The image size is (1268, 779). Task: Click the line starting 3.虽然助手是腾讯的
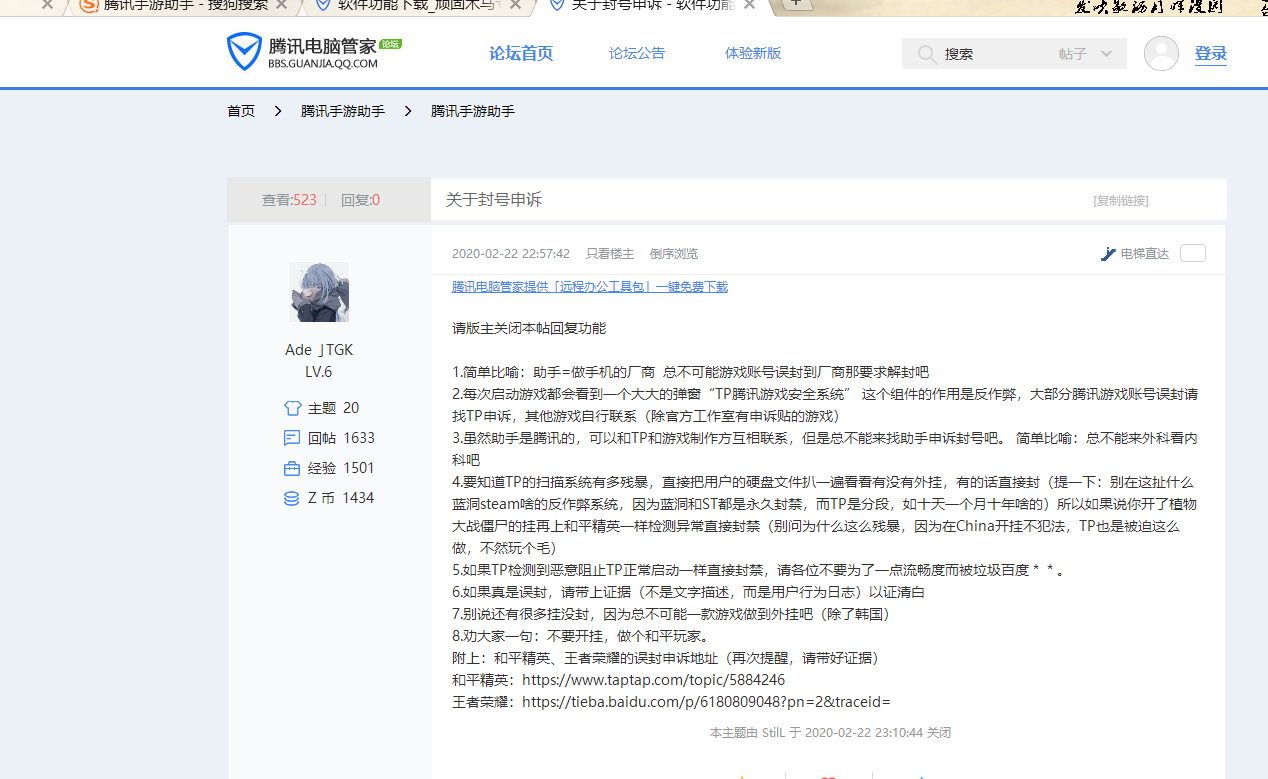tap(825, 449)
